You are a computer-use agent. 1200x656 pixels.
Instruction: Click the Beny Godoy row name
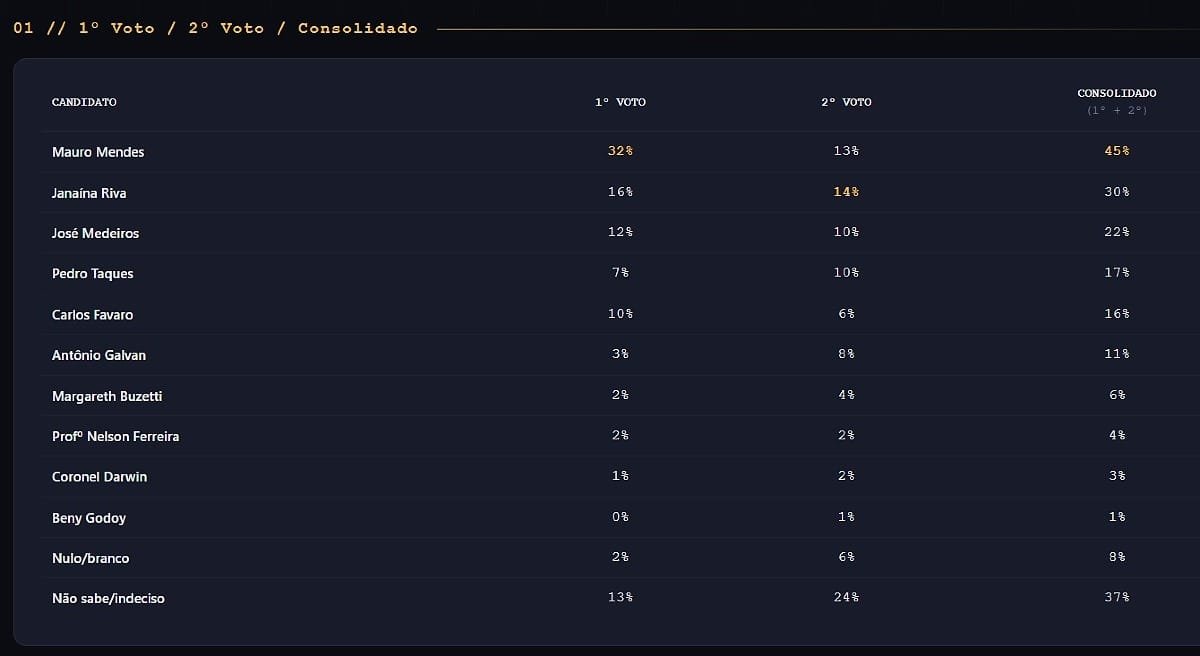pos(89,518)
